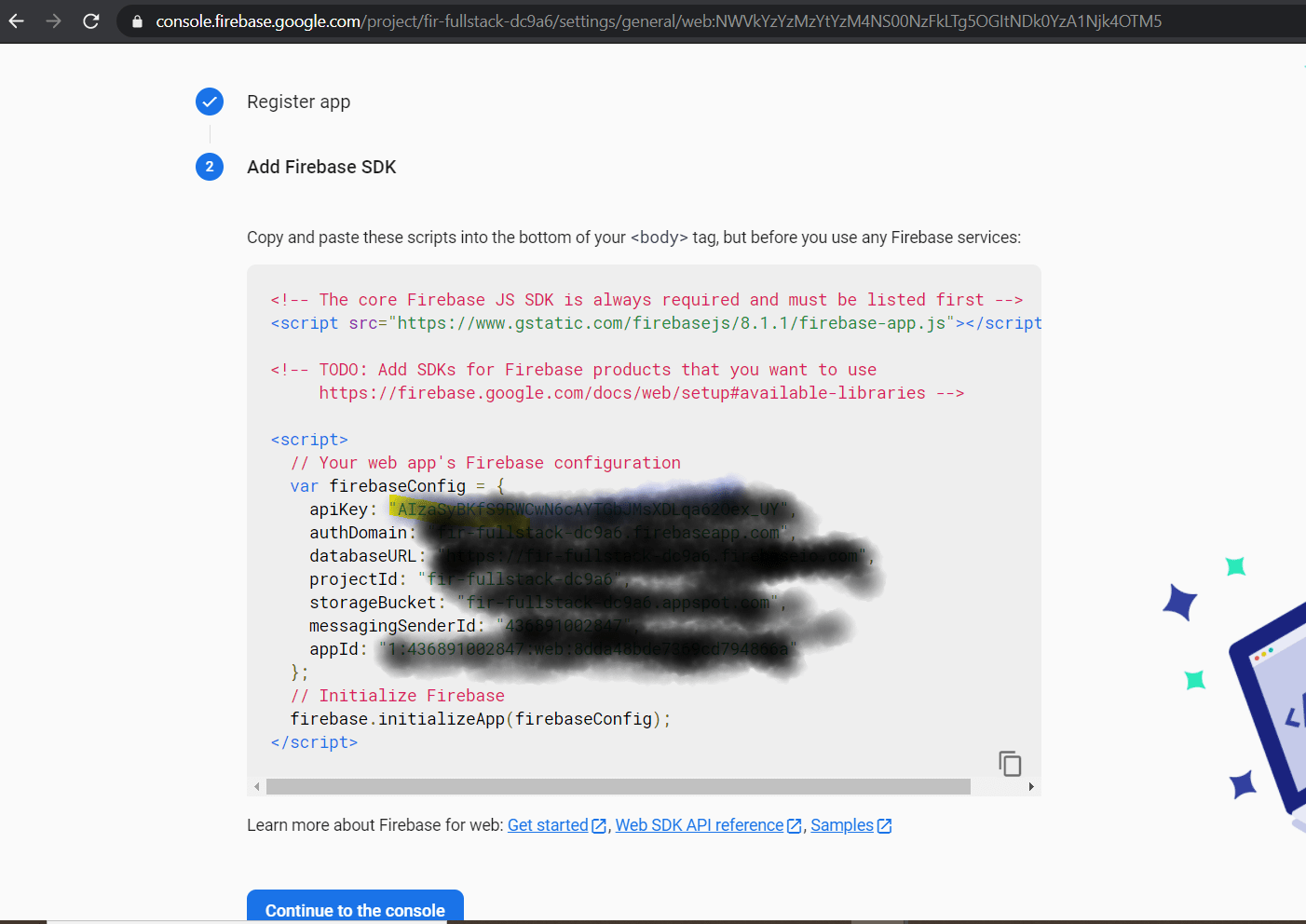The image size is (1306, 924).
Task: Open the Samples link
Action: [x=841, y=825]
